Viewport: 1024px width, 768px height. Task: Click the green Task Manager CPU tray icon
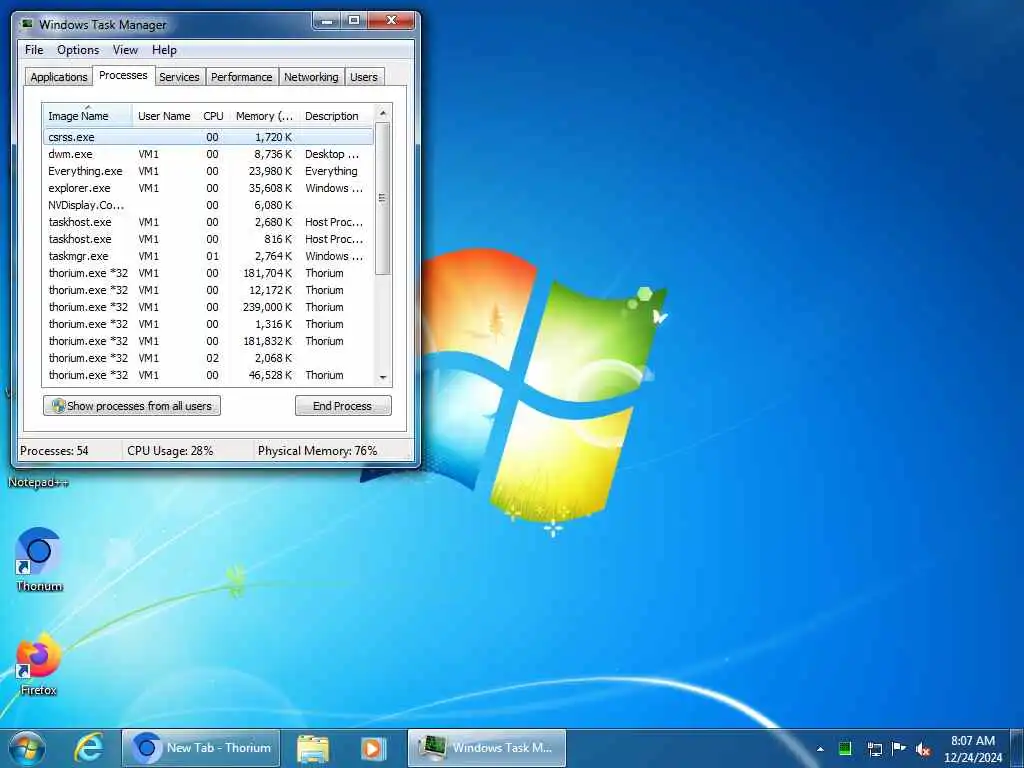[x=844, y=748]
